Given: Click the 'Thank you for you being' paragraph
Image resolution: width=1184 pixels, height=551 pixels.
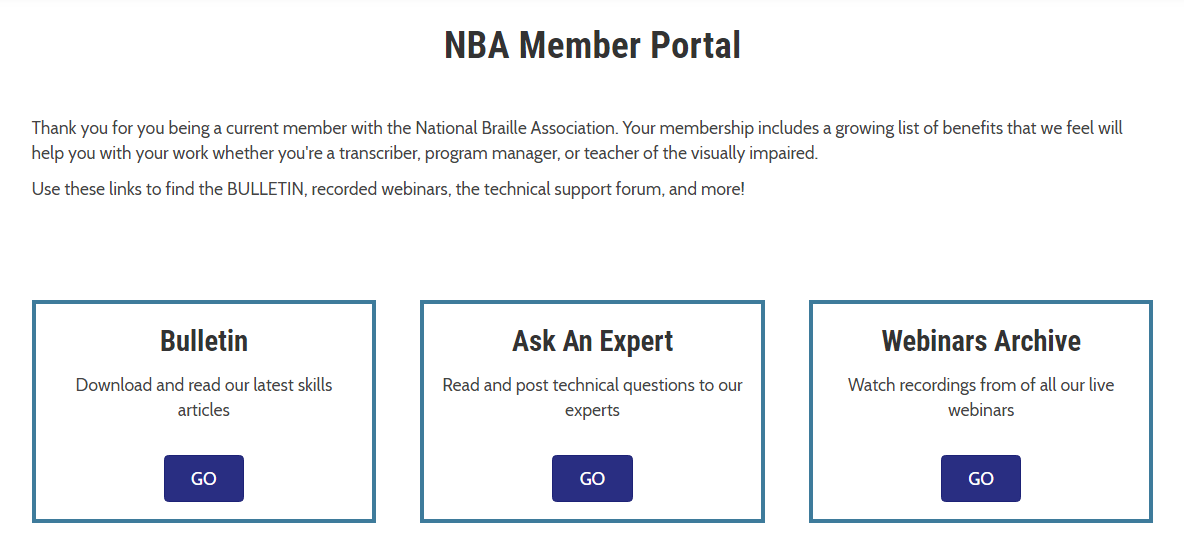Looking at the screenshot, I should pos(578,140).
